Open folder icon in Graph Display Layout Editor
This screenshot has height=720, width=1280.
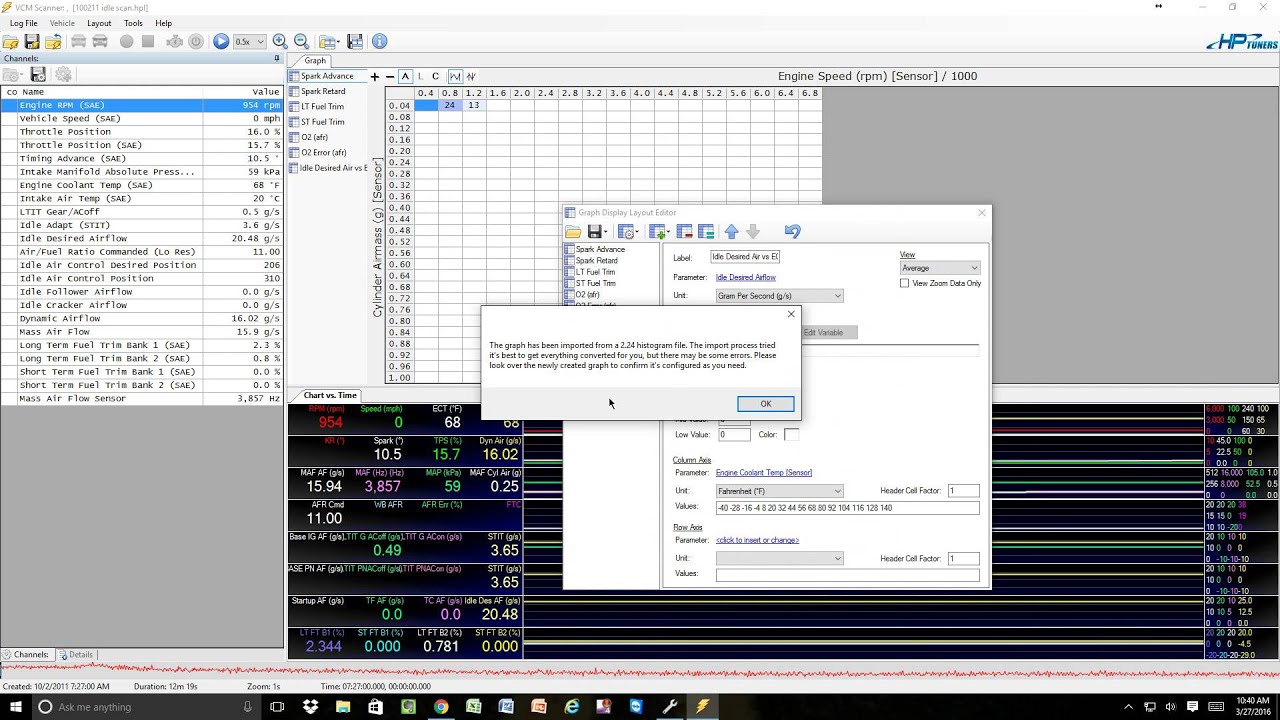[x=573, y=232]
